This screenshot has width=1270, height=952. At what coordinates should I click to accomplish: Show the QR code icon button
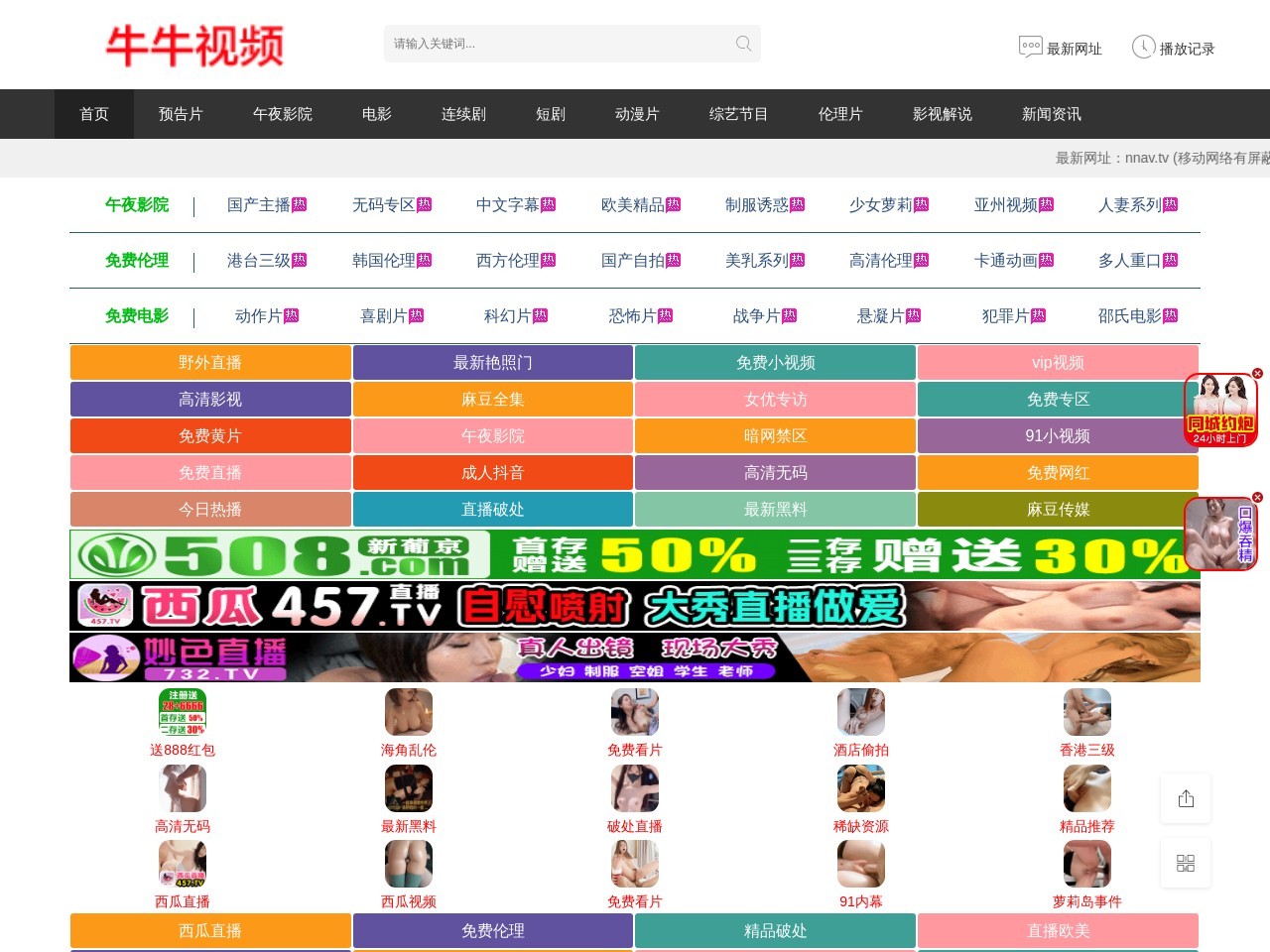click(1186, 863)
